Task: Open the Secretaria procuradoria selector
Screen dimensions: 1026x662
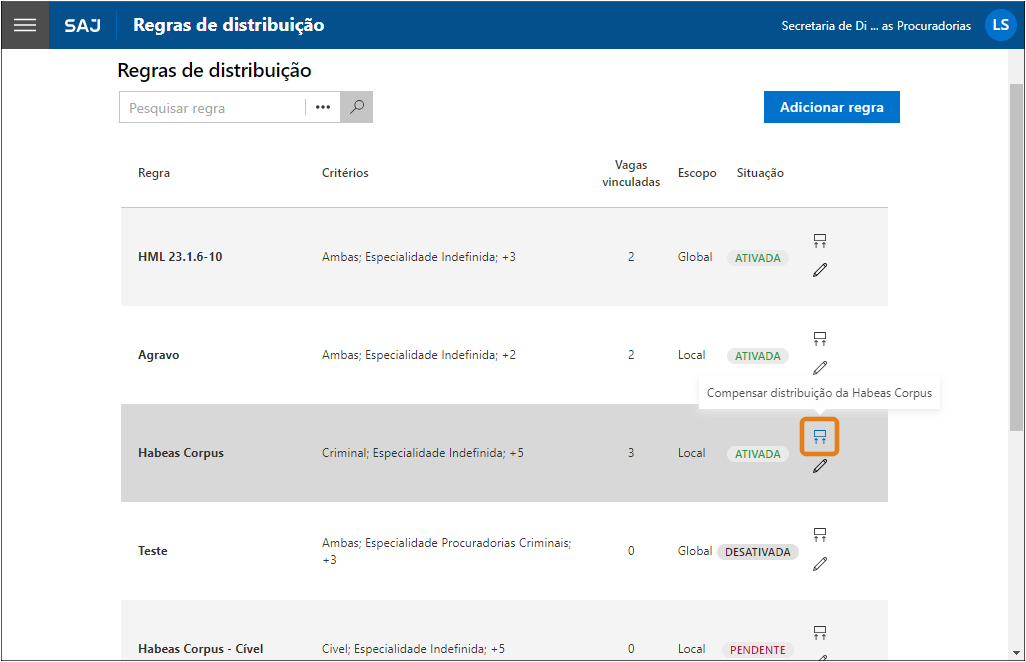Action: coord(875,26)
